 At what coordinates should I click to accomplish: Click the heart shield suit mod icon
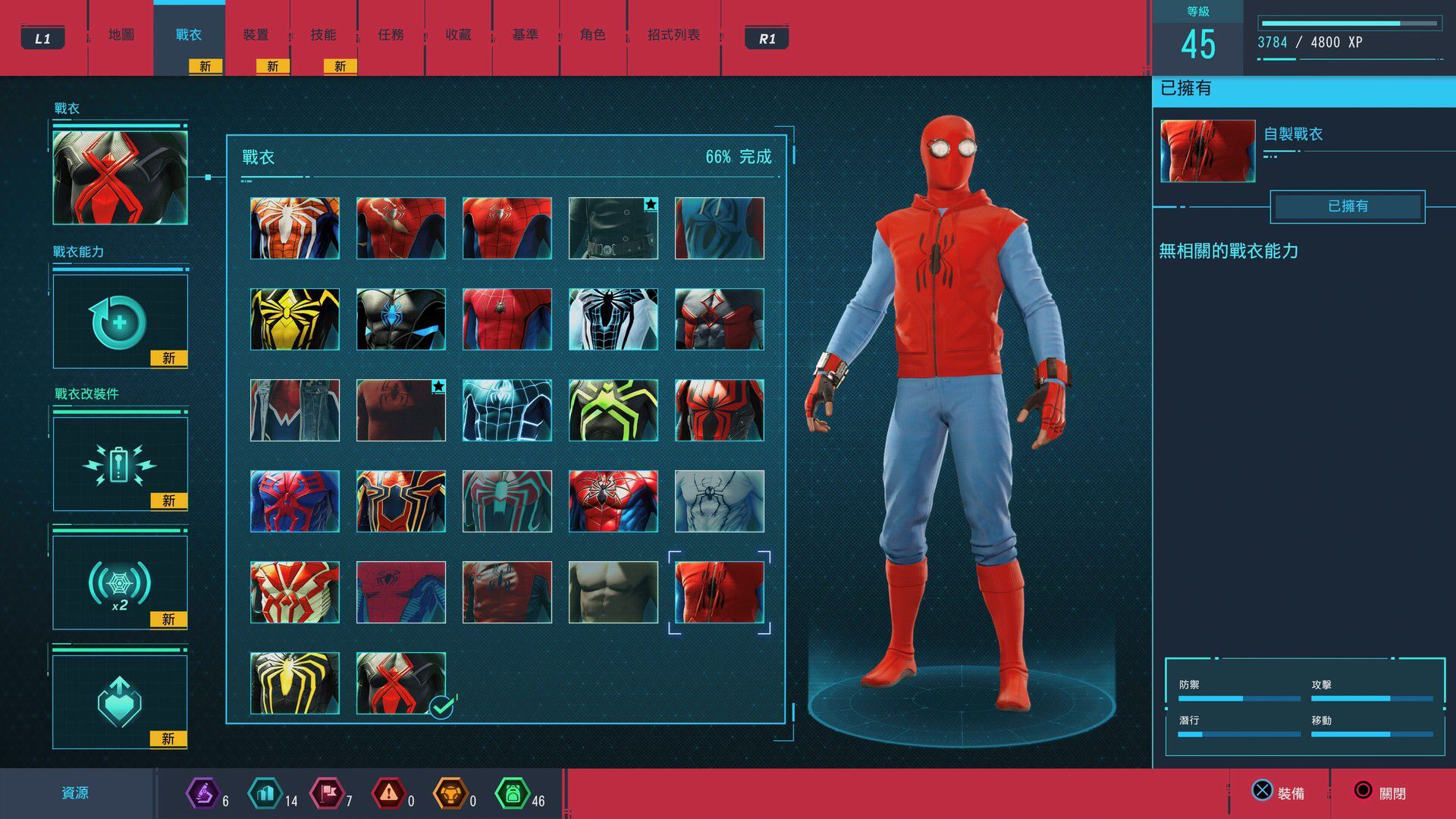click(119, 702)
